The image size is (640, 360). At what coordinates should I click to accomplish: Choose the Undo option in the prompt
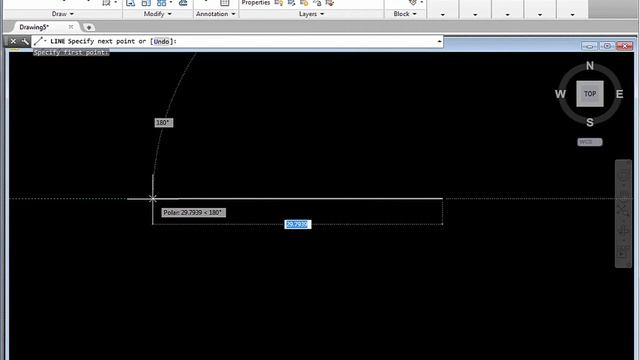click(161, 41)
